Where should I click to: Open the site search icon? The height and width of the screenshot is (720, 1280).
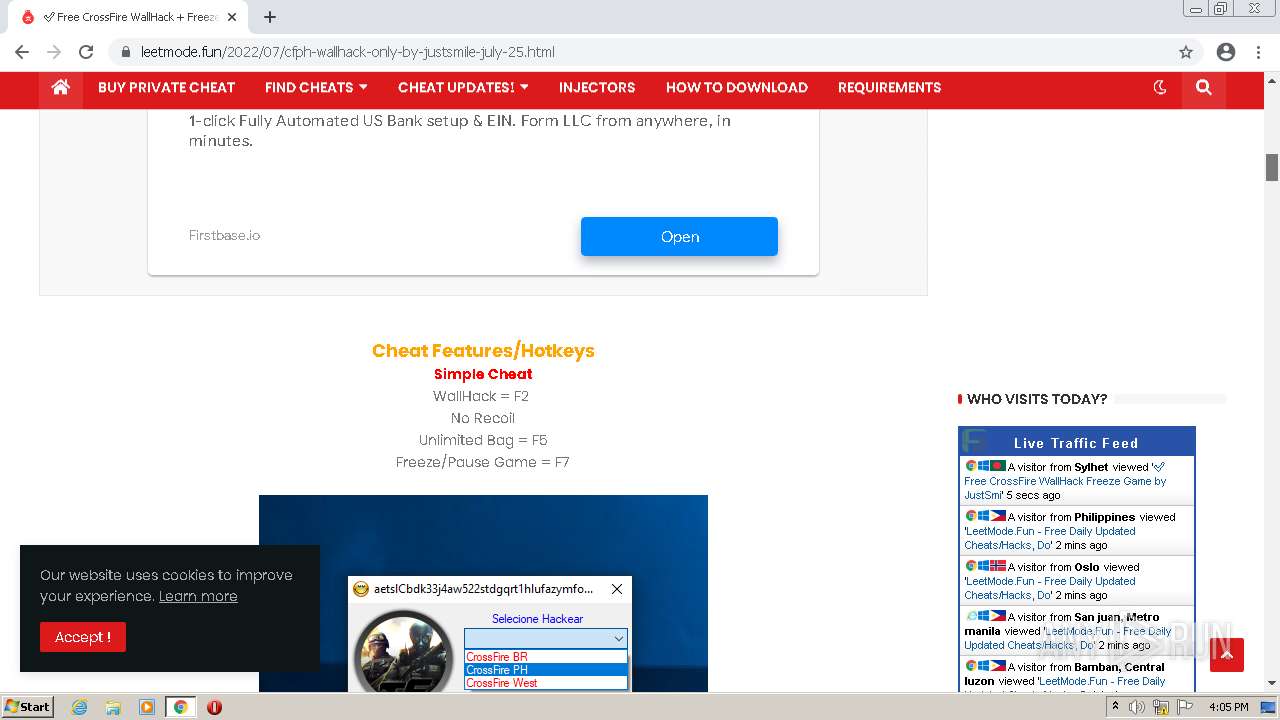1204,87
